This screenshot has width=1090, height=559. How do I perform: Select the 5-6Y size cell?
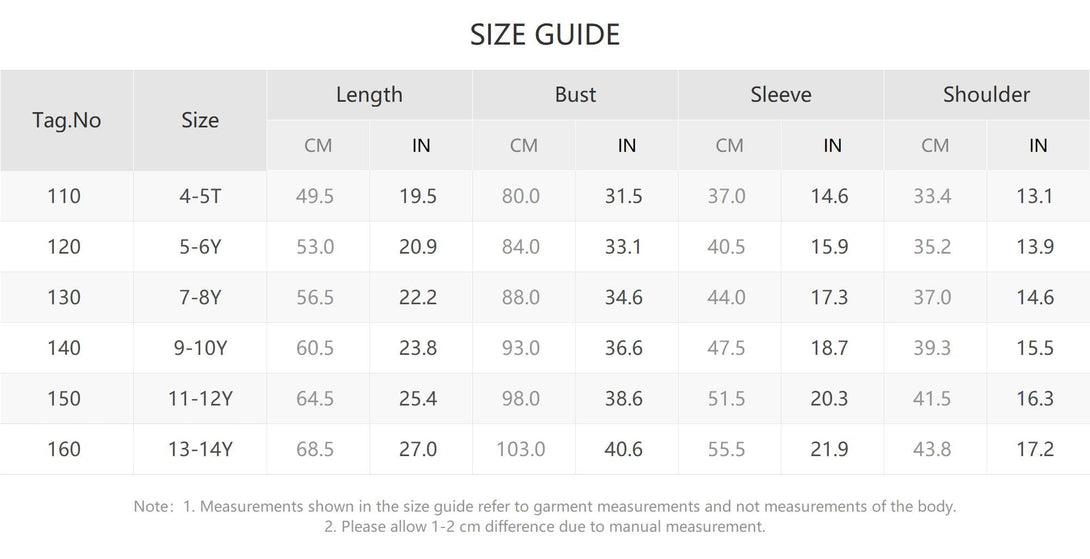tap(200, 247)
